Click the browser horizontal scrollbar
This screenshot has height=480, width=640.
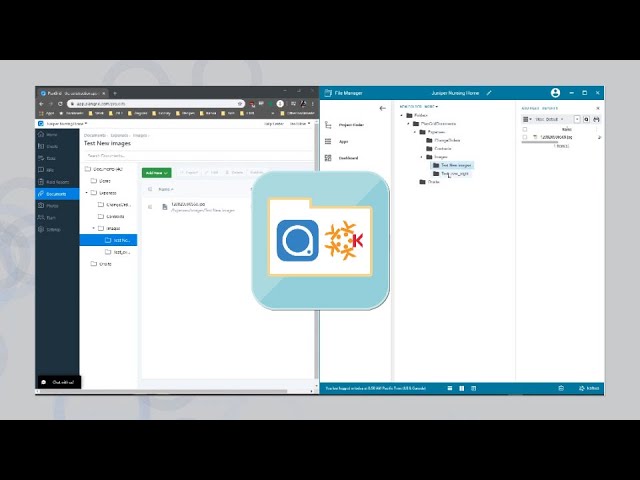click(x=163, y=391)
